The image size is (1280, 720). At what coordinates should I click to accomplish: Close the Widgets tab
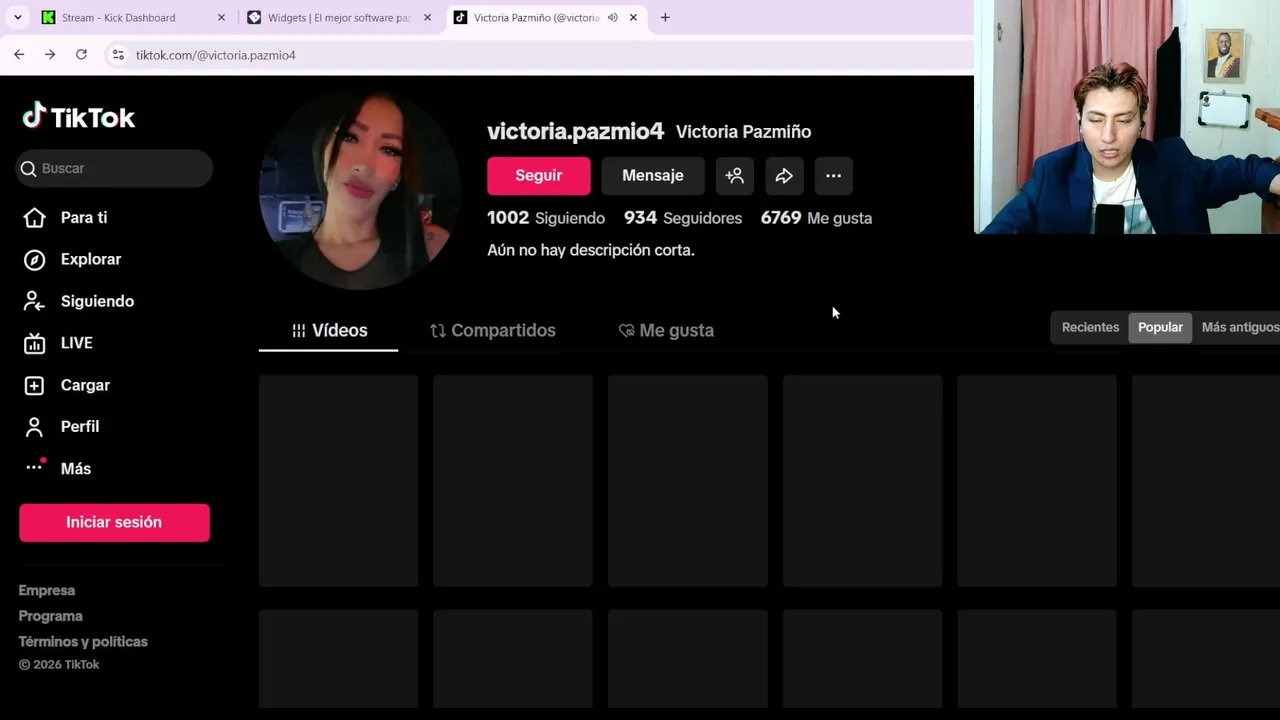(427, 17)
